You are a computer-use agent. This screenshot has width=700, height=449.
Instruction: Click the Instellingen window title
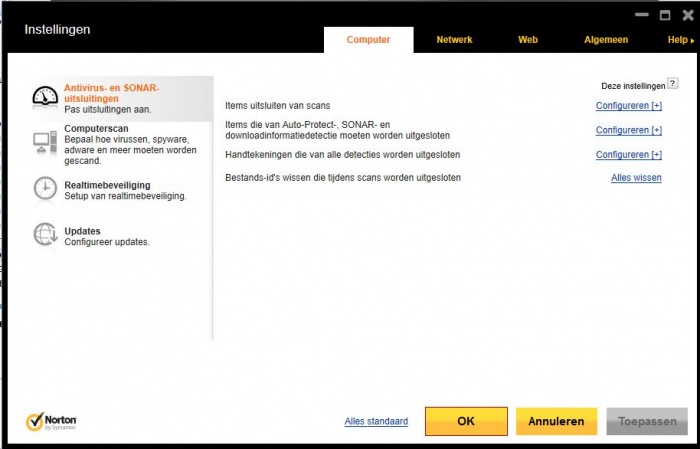click(x=57, y=29)
